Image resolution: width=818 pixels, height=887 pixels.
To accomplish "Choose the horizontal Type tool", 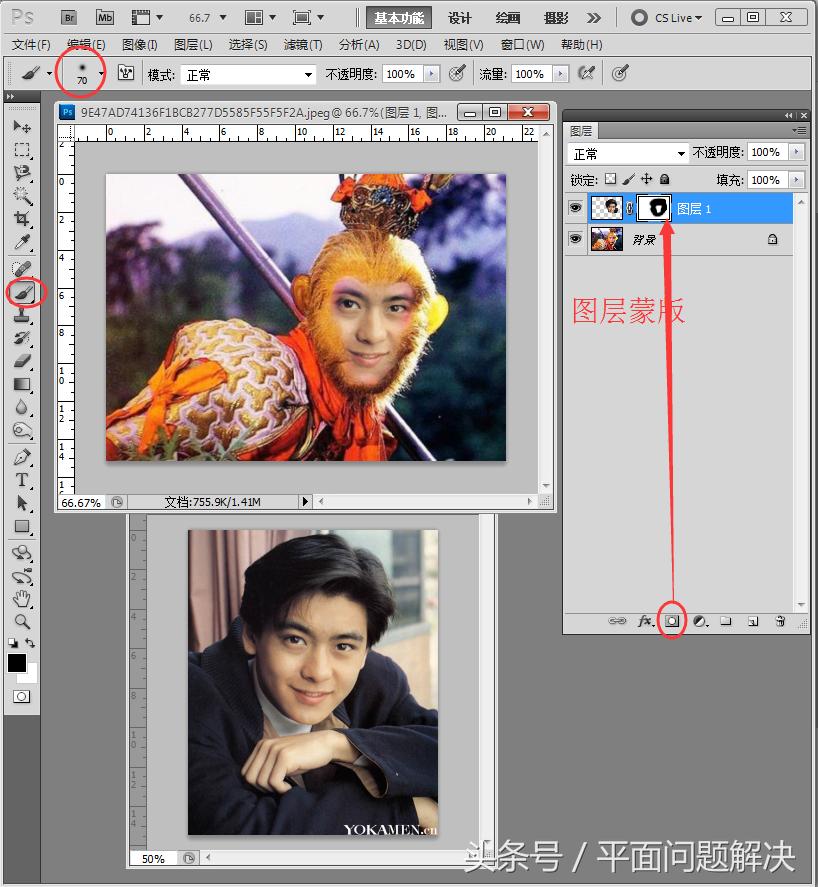I will pyautogui.click(x=22, y=480).
